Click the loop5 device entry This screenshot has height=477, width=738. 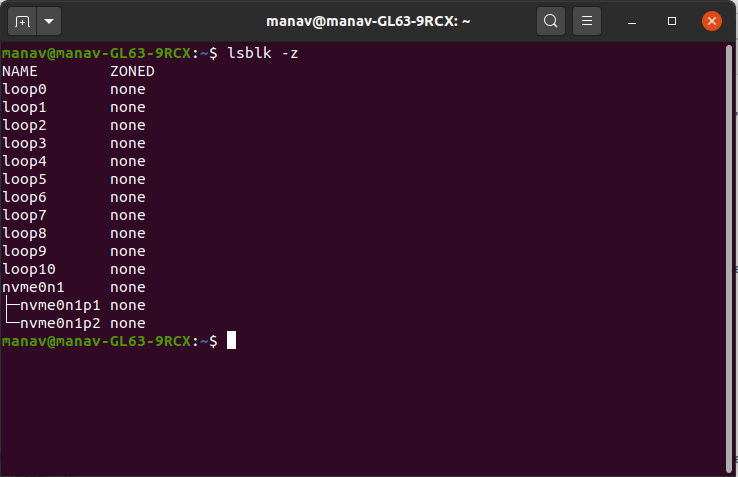point(24,179)
